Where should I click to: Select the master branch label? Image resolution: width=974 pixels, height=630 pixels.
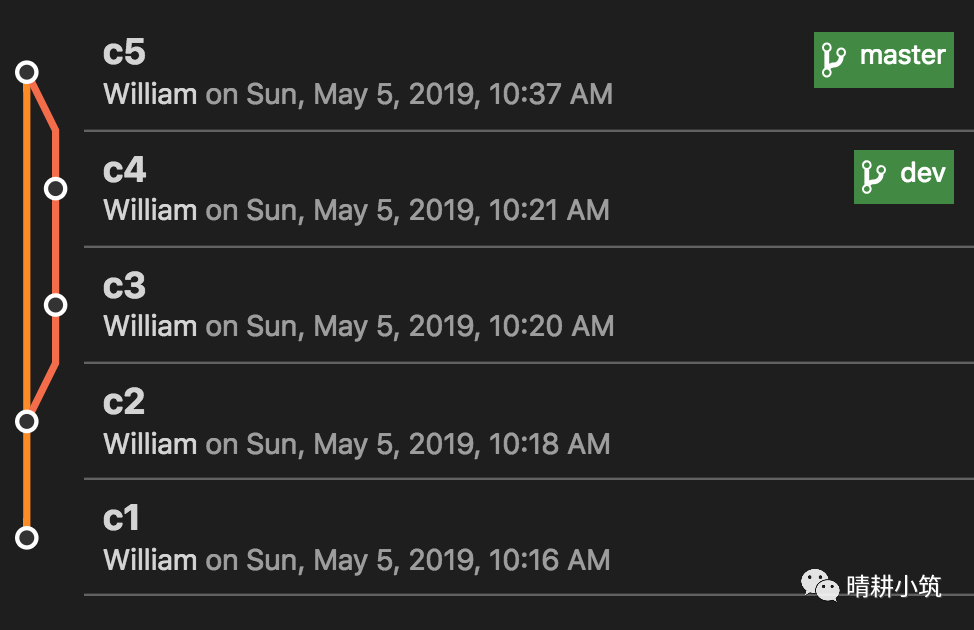[902, 56]
